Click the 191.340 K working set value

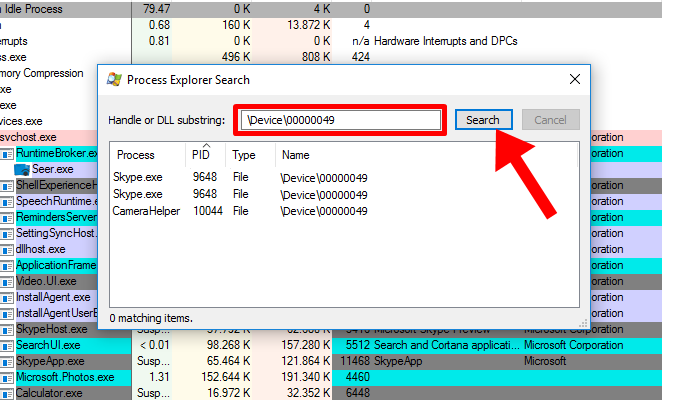306,377
